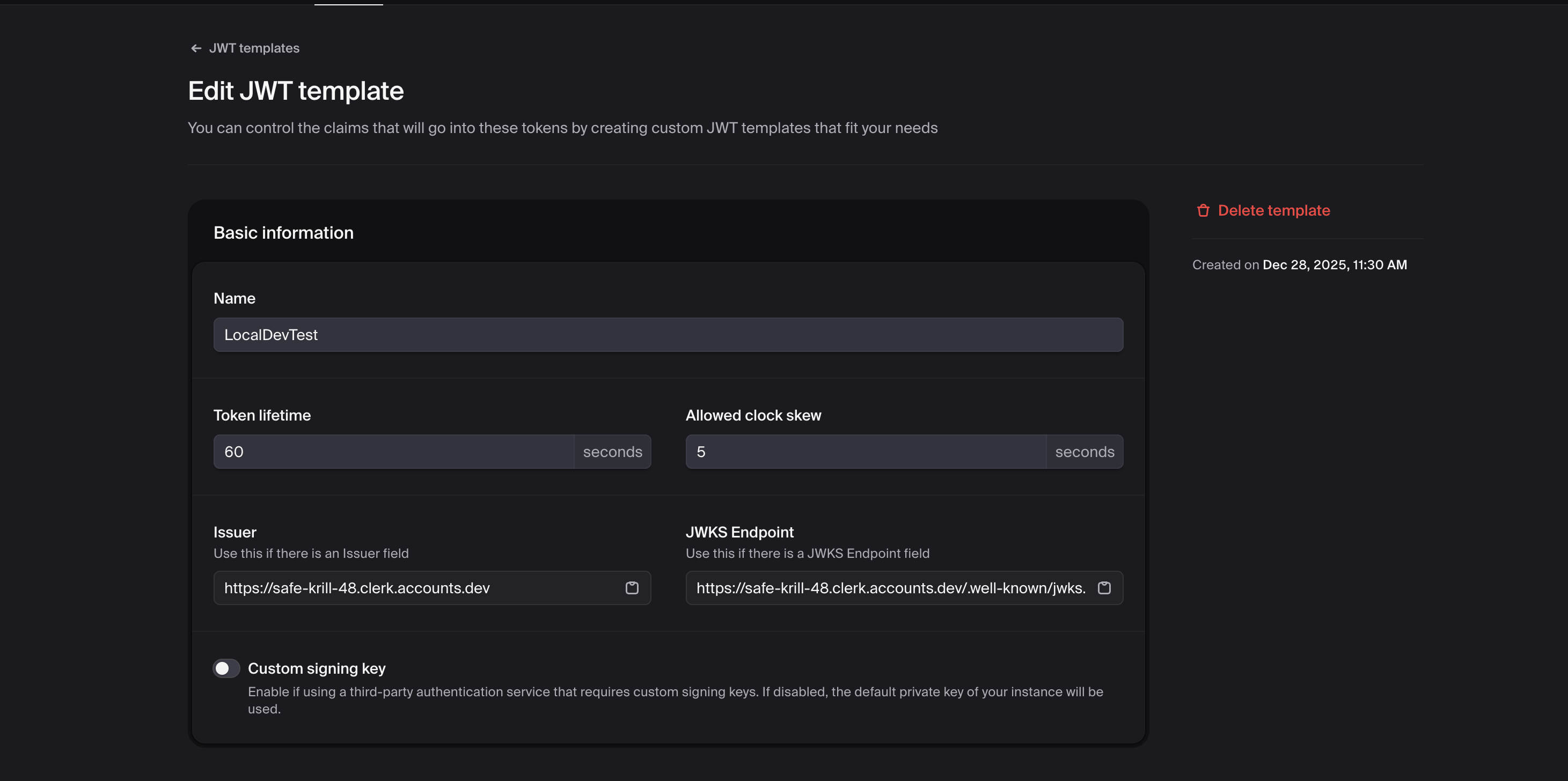1568x781 pixels.
Task: Toggle the Custom signing key switch
Action: click(226, 668)
